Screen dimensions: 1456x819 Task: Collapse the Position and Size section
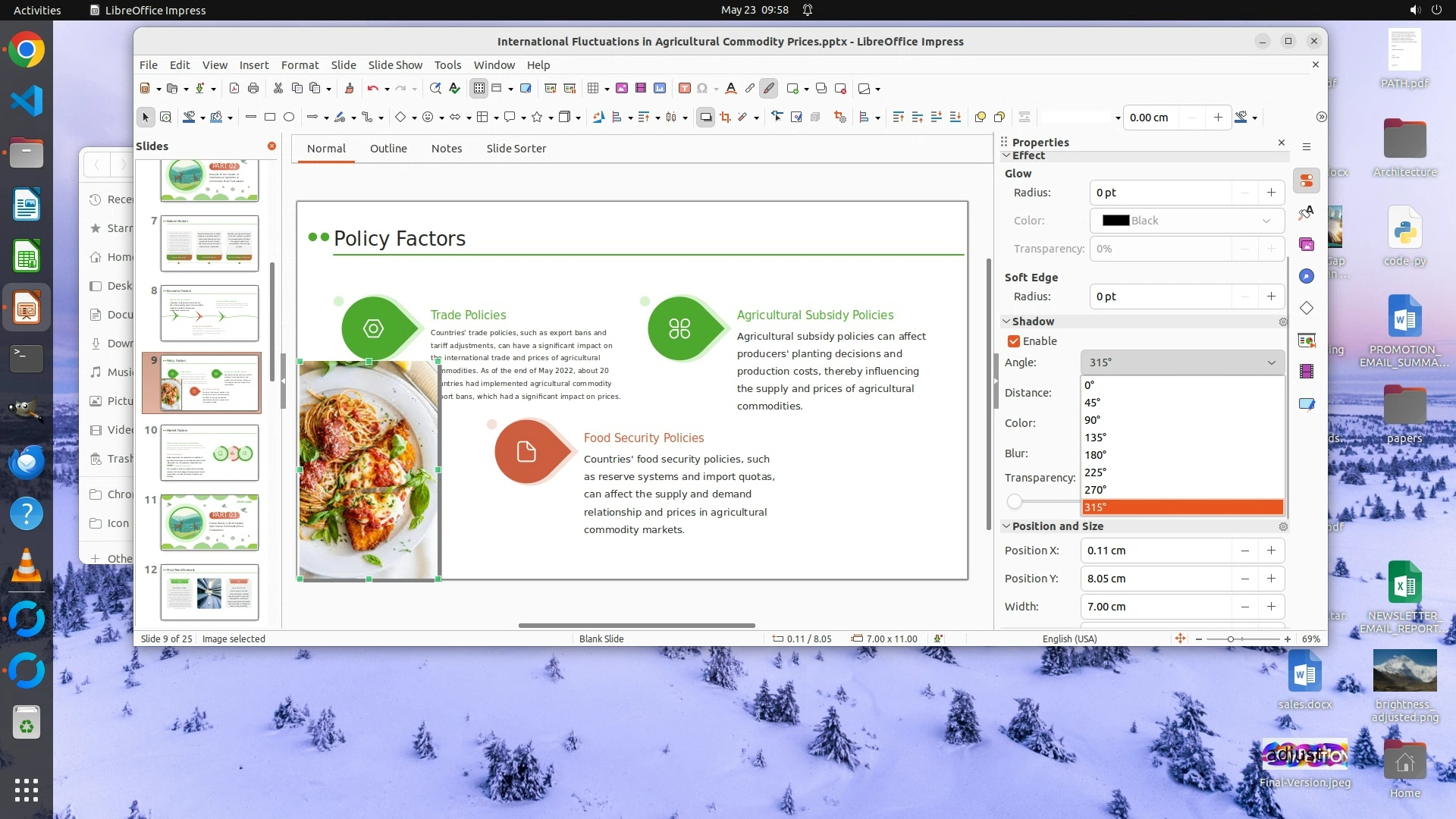(1006, 526)
